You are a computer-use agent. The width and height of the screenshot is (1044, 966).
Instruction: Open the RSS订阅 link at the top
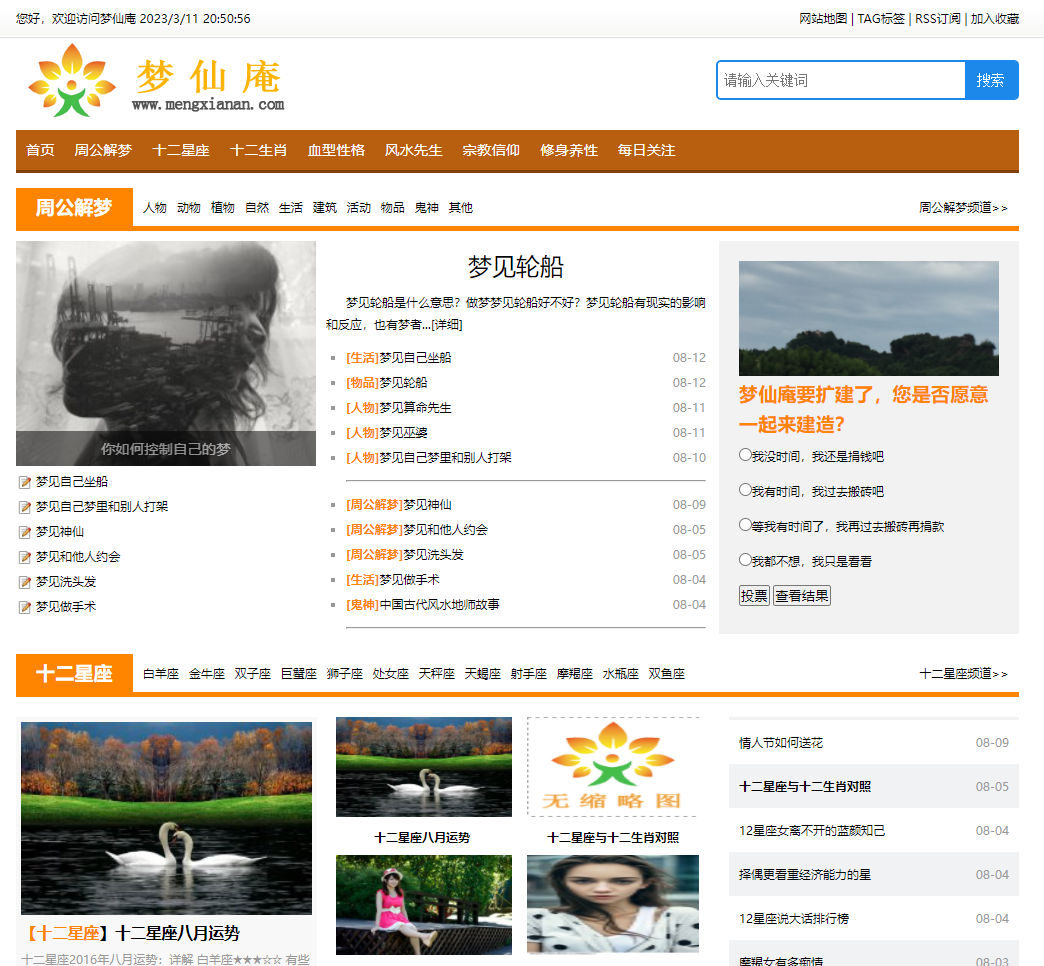click(937, 19)
